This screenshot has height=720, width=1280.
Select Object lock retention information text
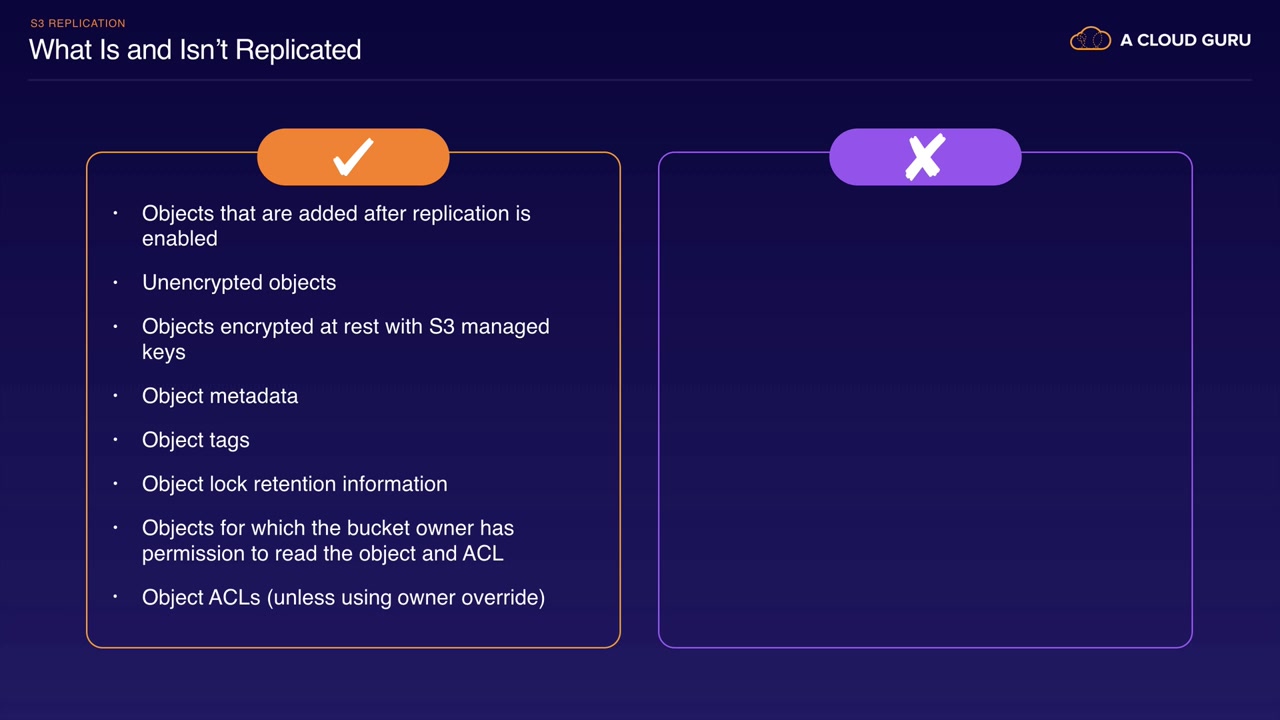pos(295,484)
